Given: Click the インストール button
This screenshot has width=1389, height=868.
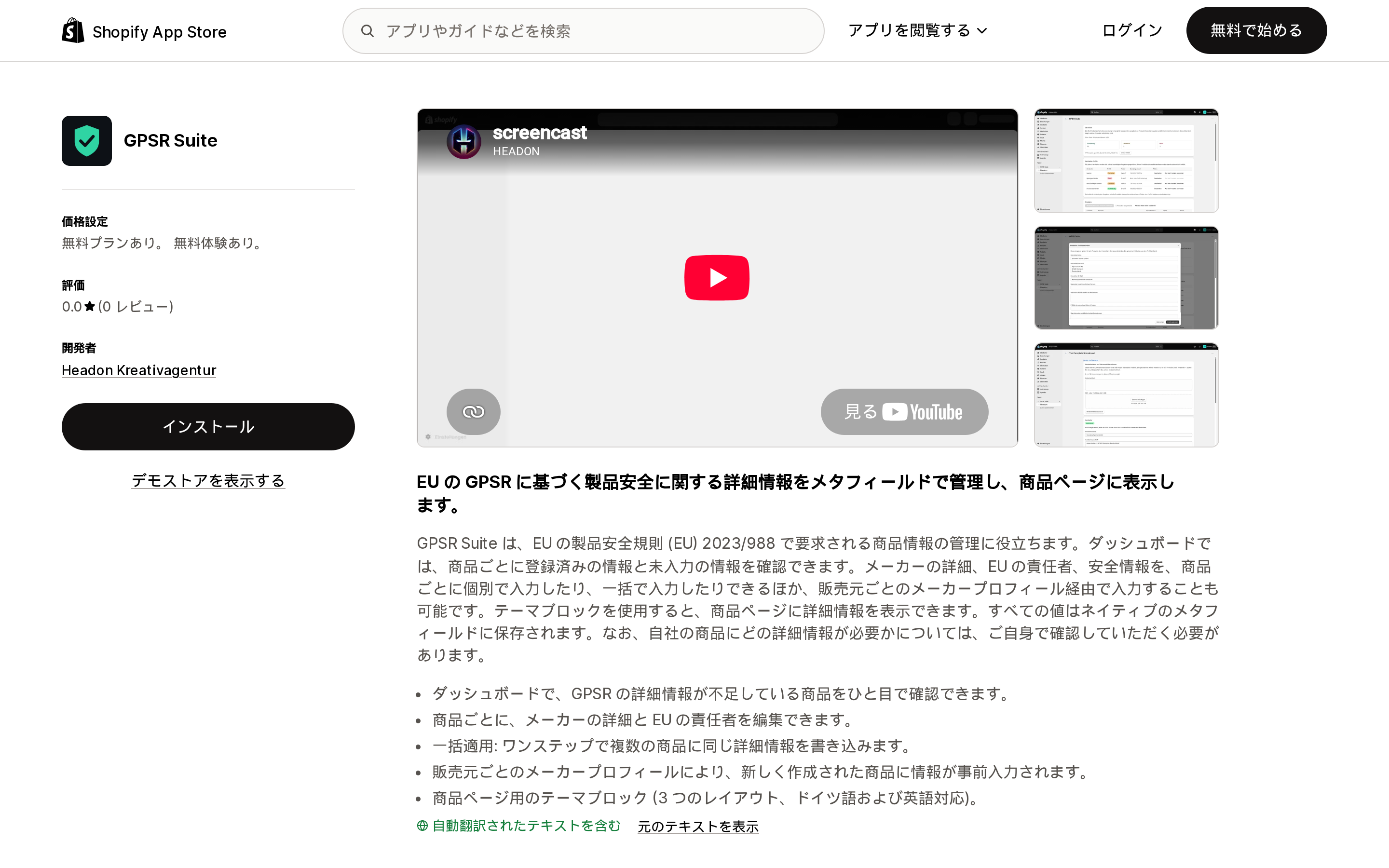Looking at the screenshot, I should pos(208,427).
